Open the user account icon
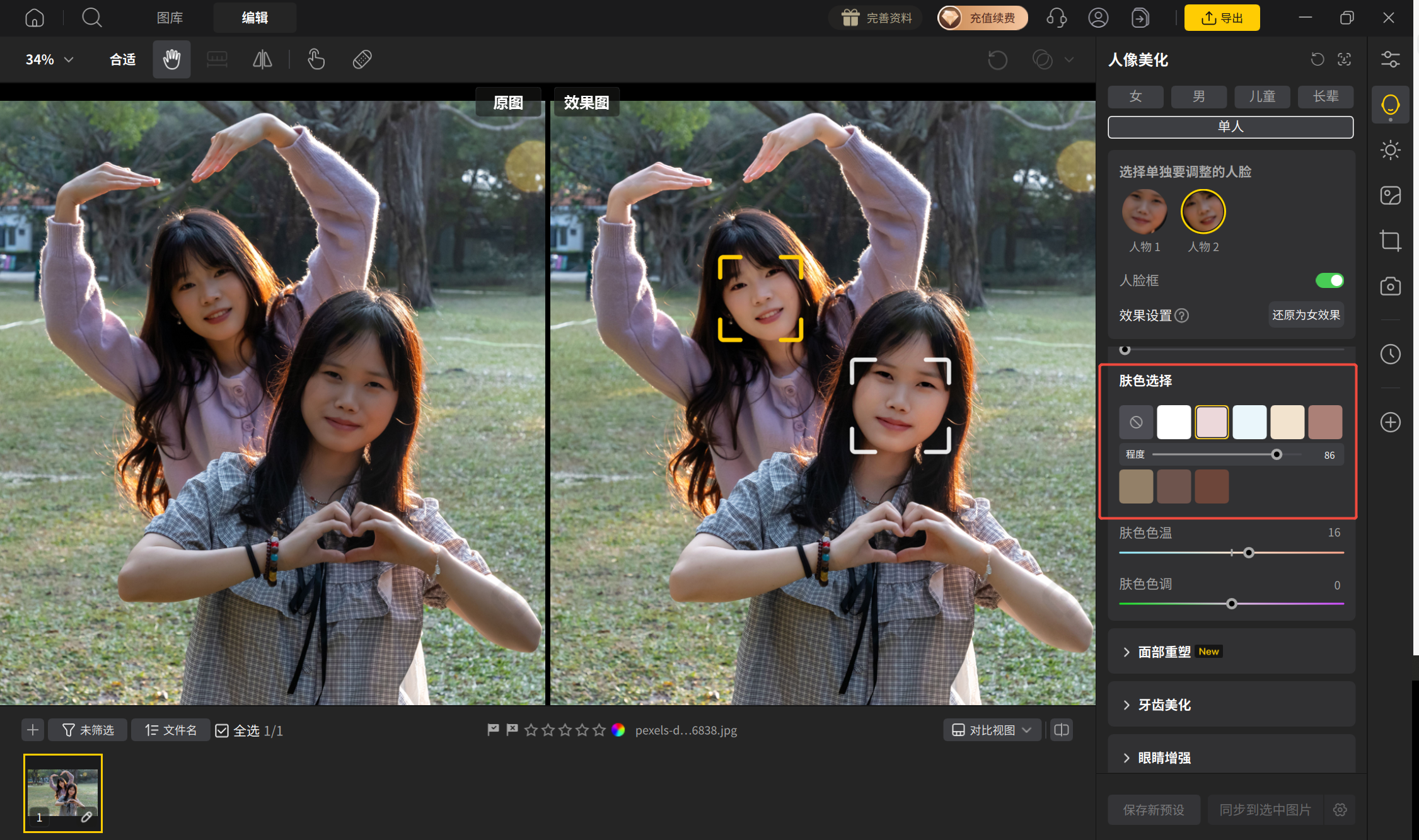The image size is (1419, 840). point(1098,18)
